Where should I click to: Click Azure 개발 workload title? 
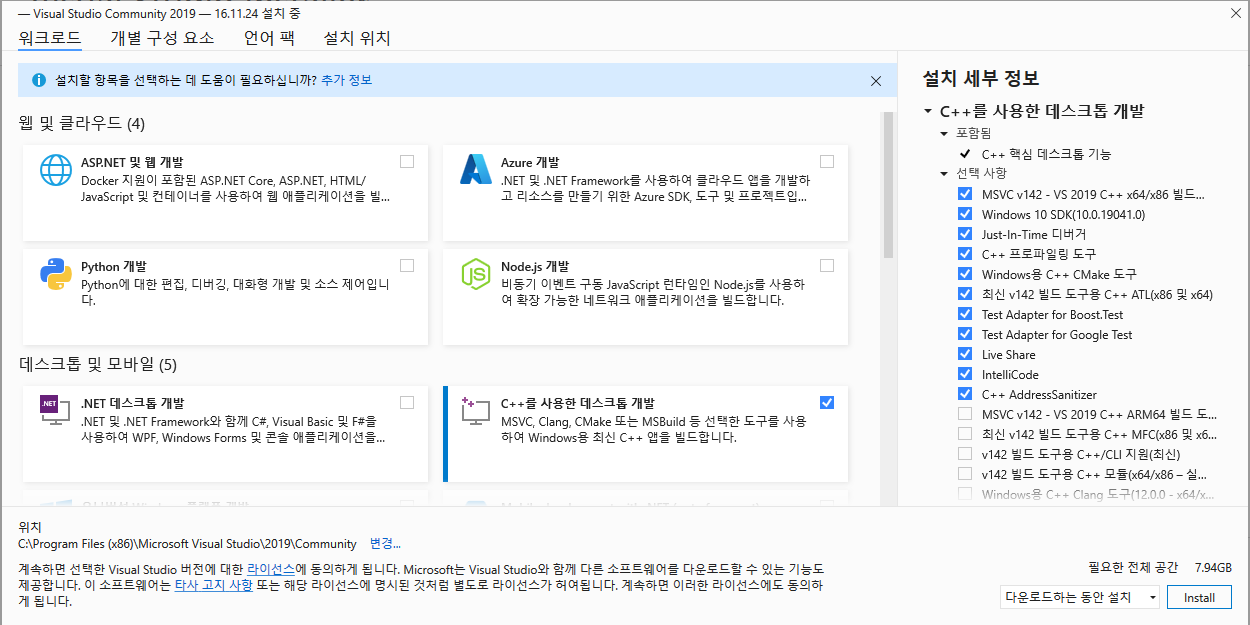(530, 162)
